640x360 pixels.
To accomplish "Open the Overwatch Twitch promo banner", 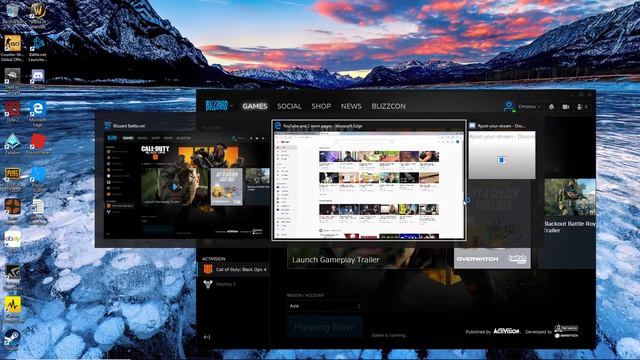I will click(492, 258).
